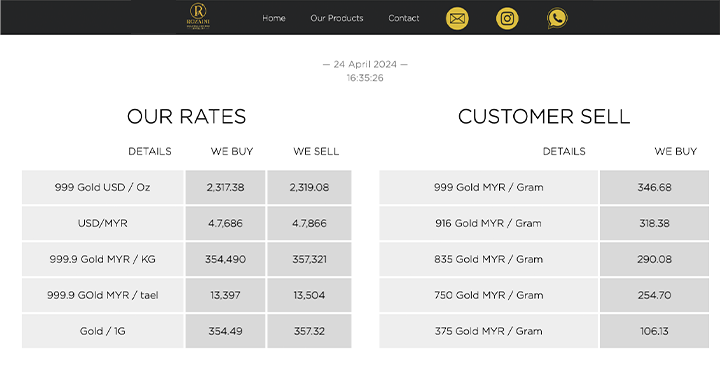Open the Instagram icon link
The height and width of the screenshot is (378, 720).
click(507, 18)
